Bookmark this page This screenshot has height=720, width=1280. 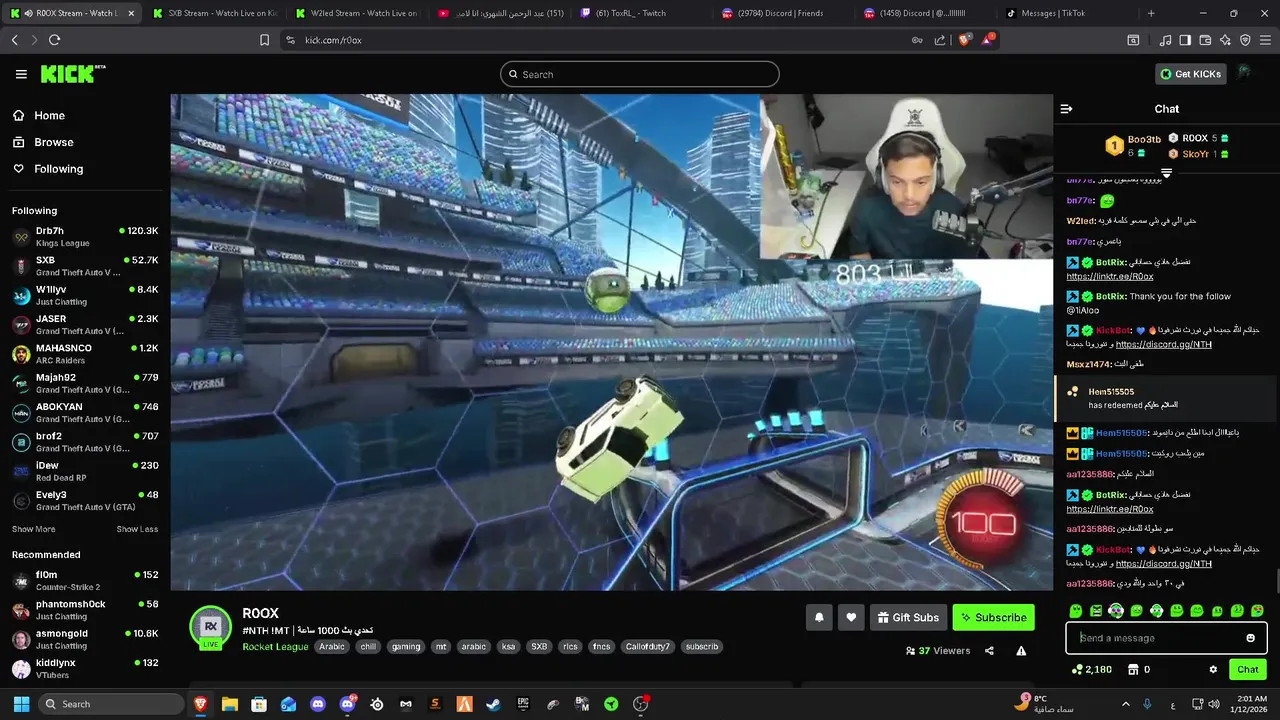(x=264, y=40)
